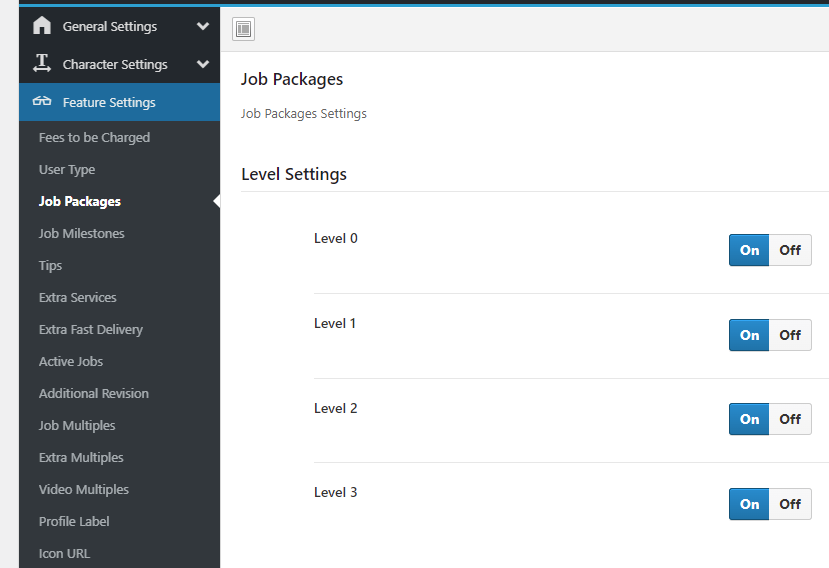Screen dimensions: 829x568
Task: Turn Level 2 Off
Action: (790, 419)
